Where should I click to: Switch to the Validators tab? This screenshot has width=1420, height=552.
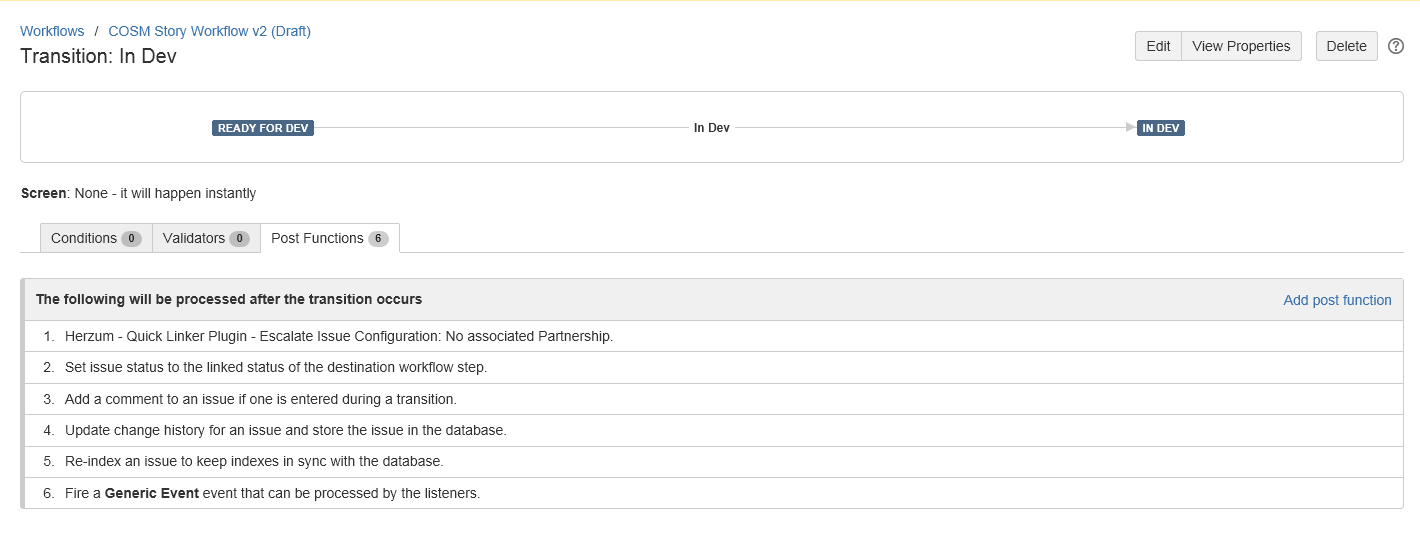(205, 238)
